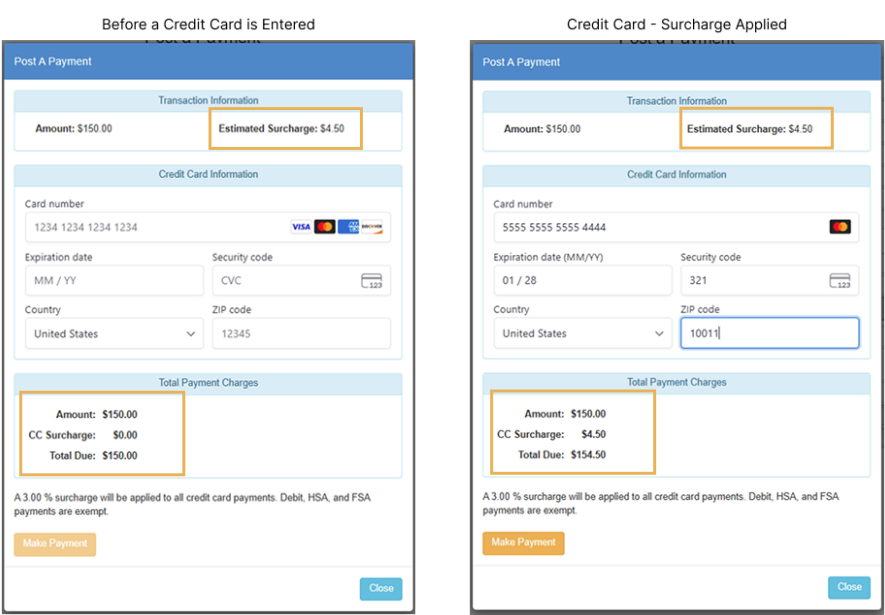Click the Total Payment Charges header in left dialog
The image size is (885, 615).
click(x=208, y=383)
